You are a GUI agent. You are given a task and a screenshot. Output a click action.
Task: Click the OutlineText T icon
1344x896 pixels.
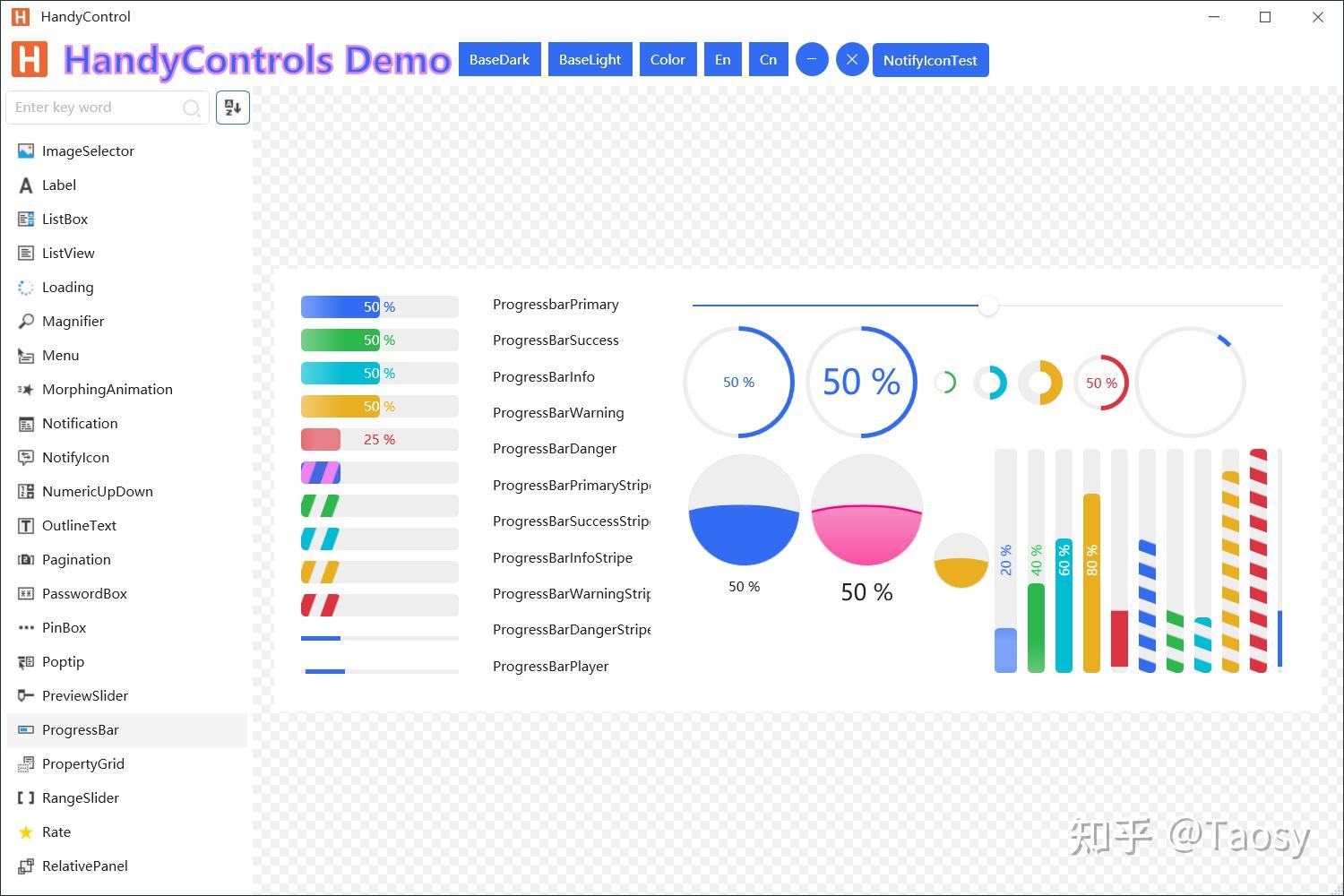click(x=26, y=525)
